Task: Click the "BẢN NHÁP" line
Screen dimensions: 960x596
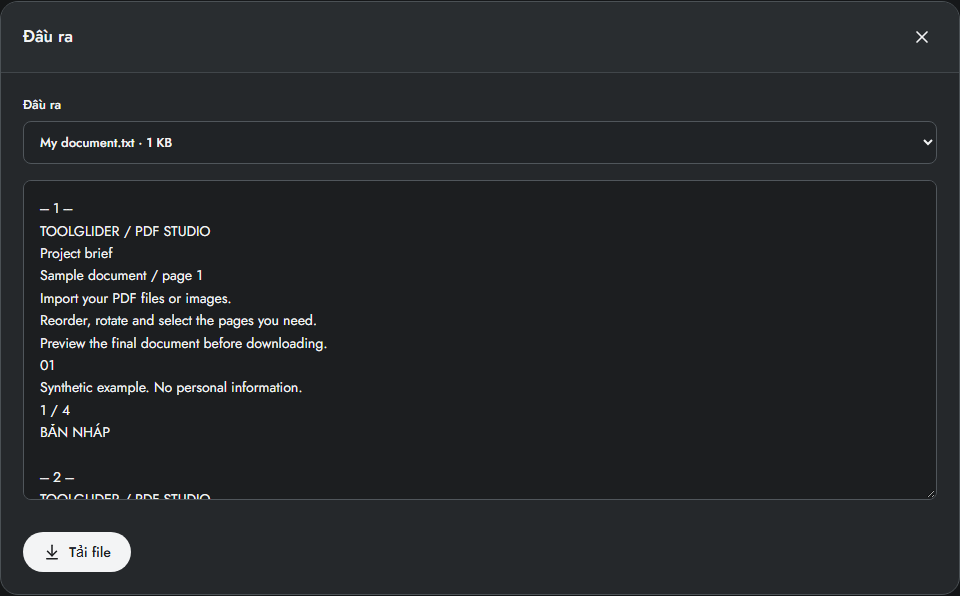Action: tap(75, 432)
